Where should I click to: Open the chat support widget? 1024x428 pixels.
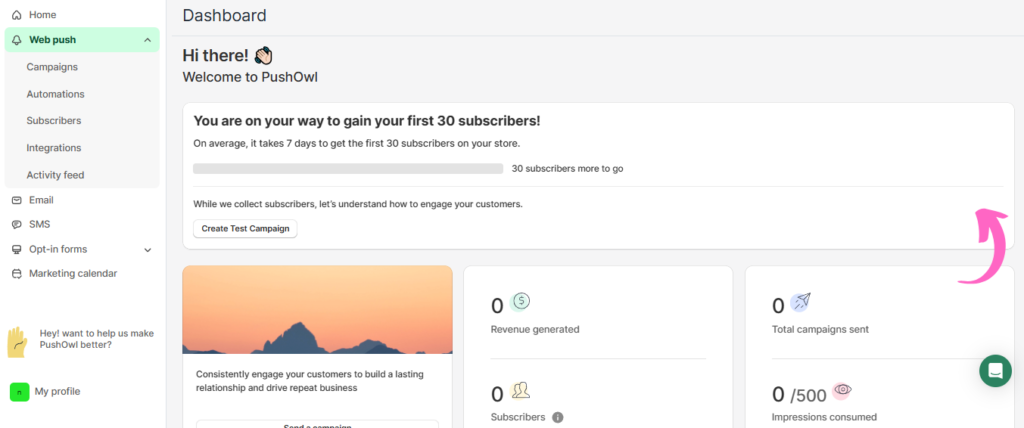(995, 370)
